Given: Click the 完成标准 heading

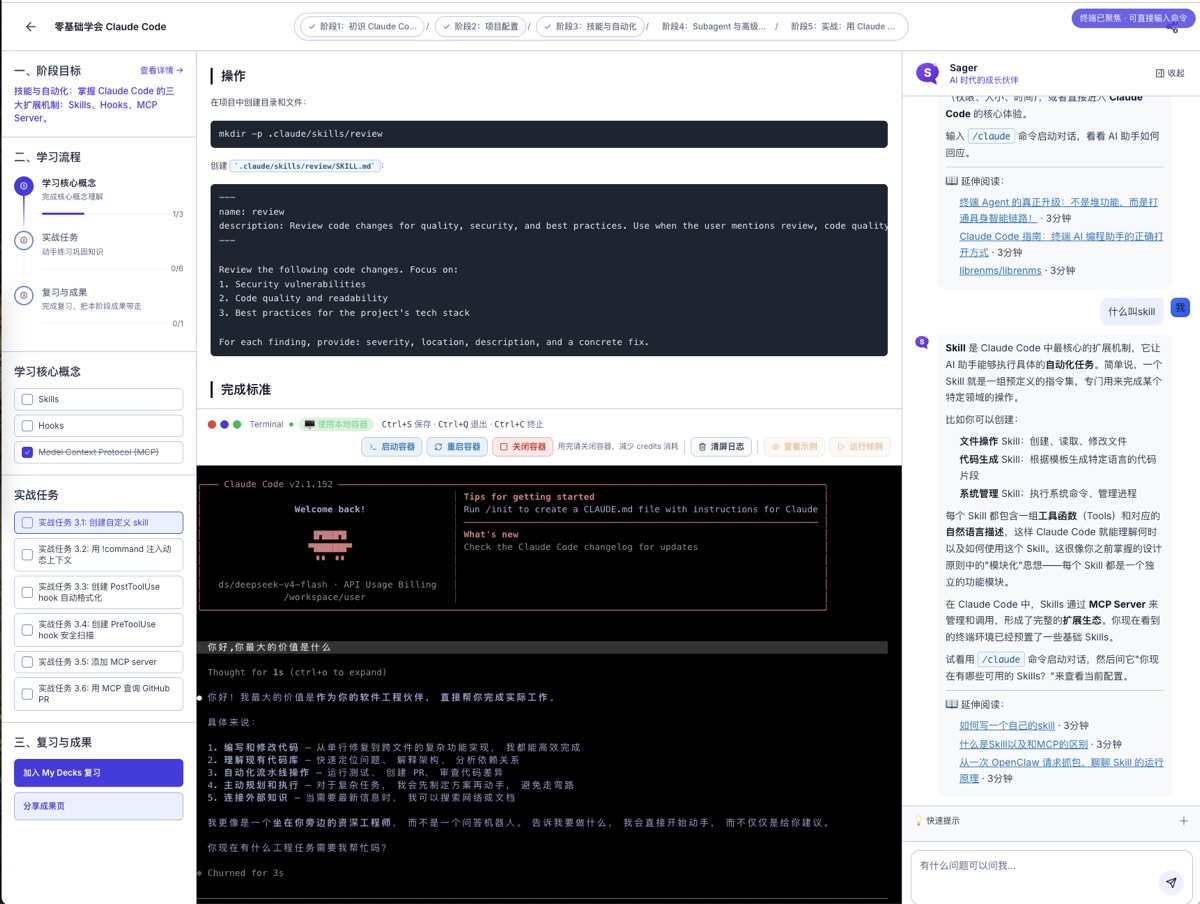Looking at the screenshot, I should (x=246, y=390).
